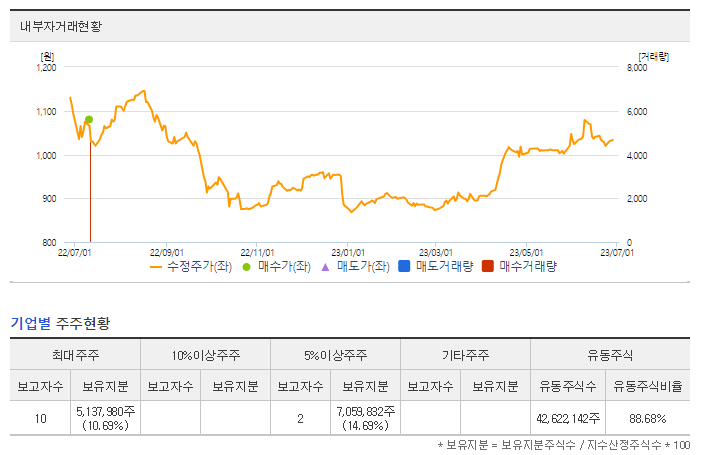Toggle the purple 매도가(좌) triangle legend
This screenshot has height=455, width=701.
click(x=325, y=267)
